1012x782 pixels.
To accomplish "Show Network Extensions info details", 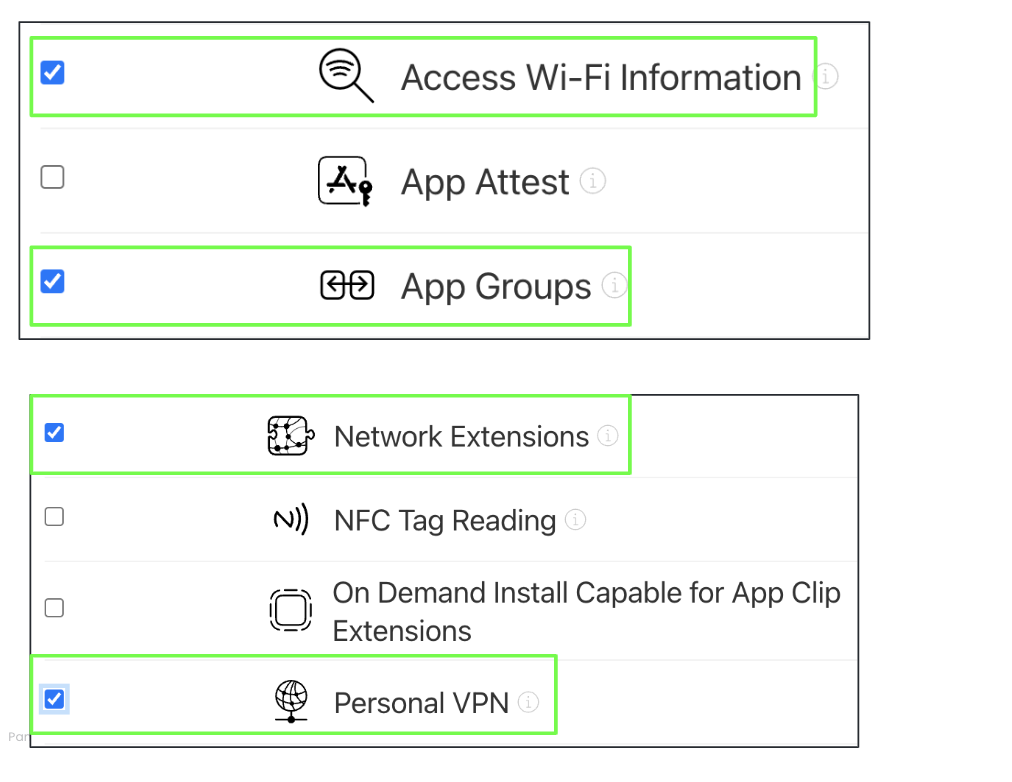I will 608,436.
